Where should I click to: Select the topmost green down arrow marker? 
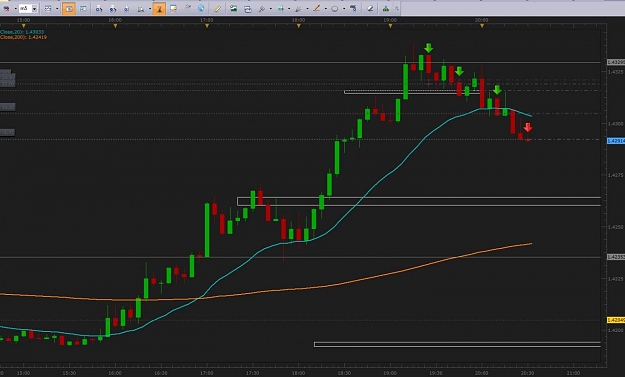[428, 48]
